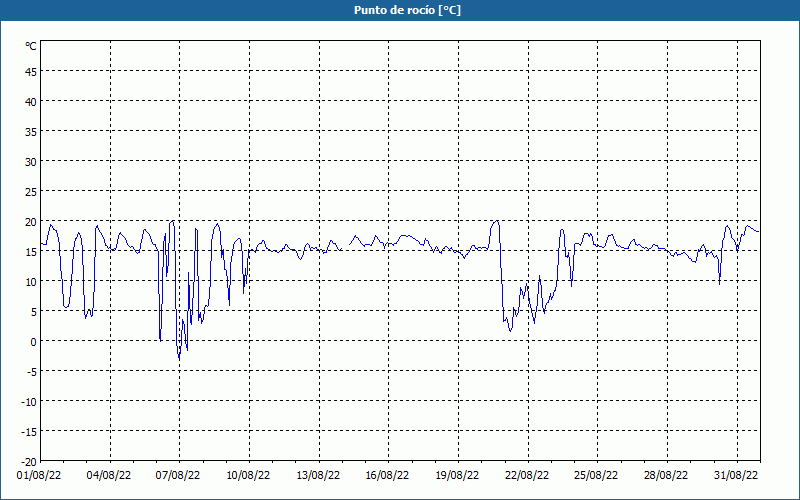800x500 pixels.
Task: Click the date label 16/08/22
Action: [x=387, y=476]
